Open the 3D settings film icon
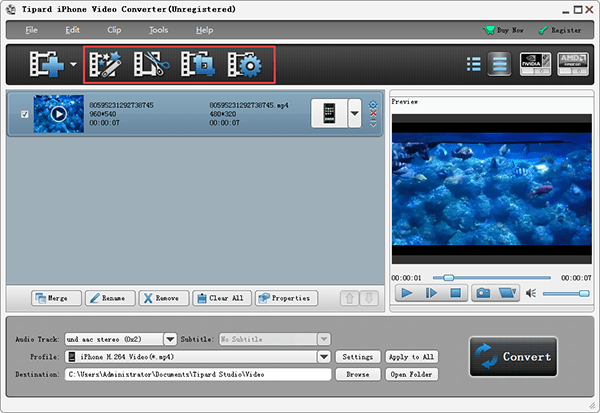Viewport: 600px width, 413px height. click(x=198, y=66)
